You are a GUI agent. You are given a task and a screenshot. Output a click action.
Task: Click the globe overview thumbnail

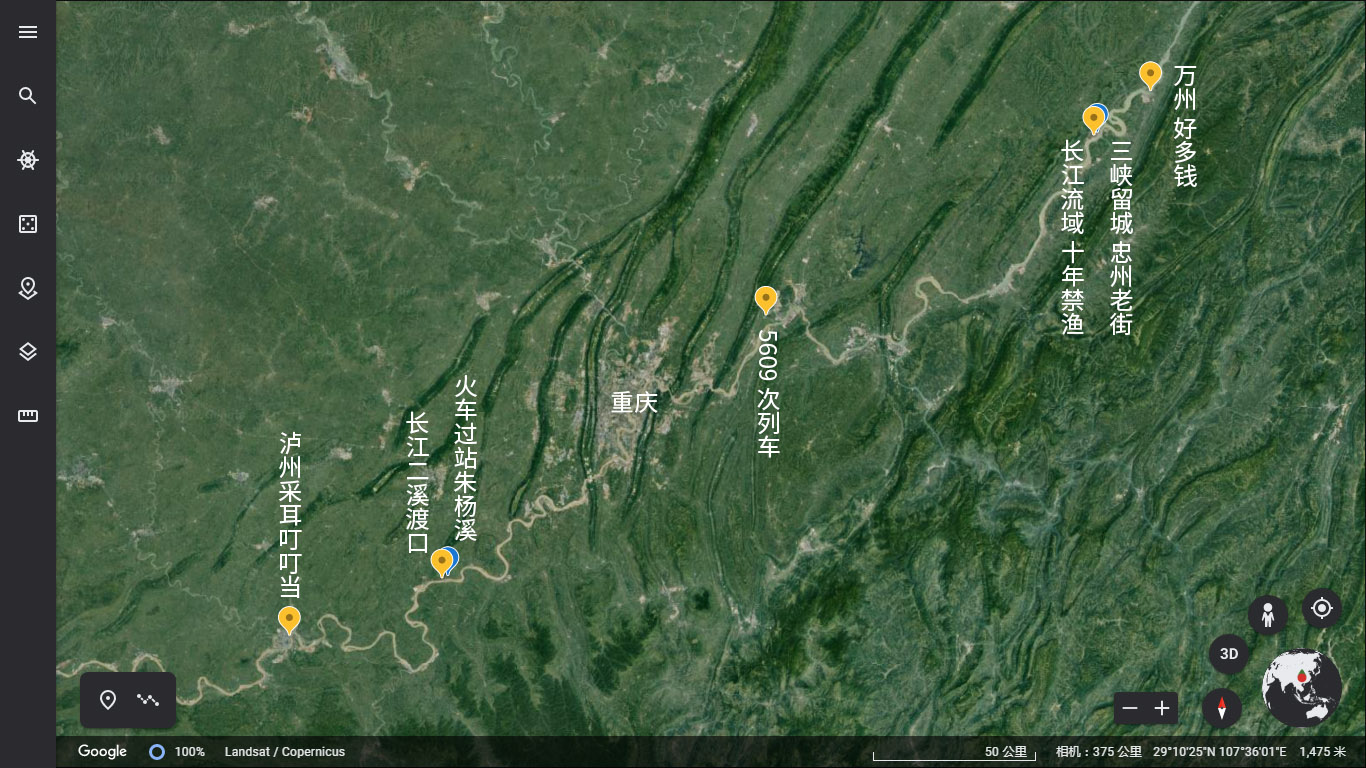coord(1302,688)
